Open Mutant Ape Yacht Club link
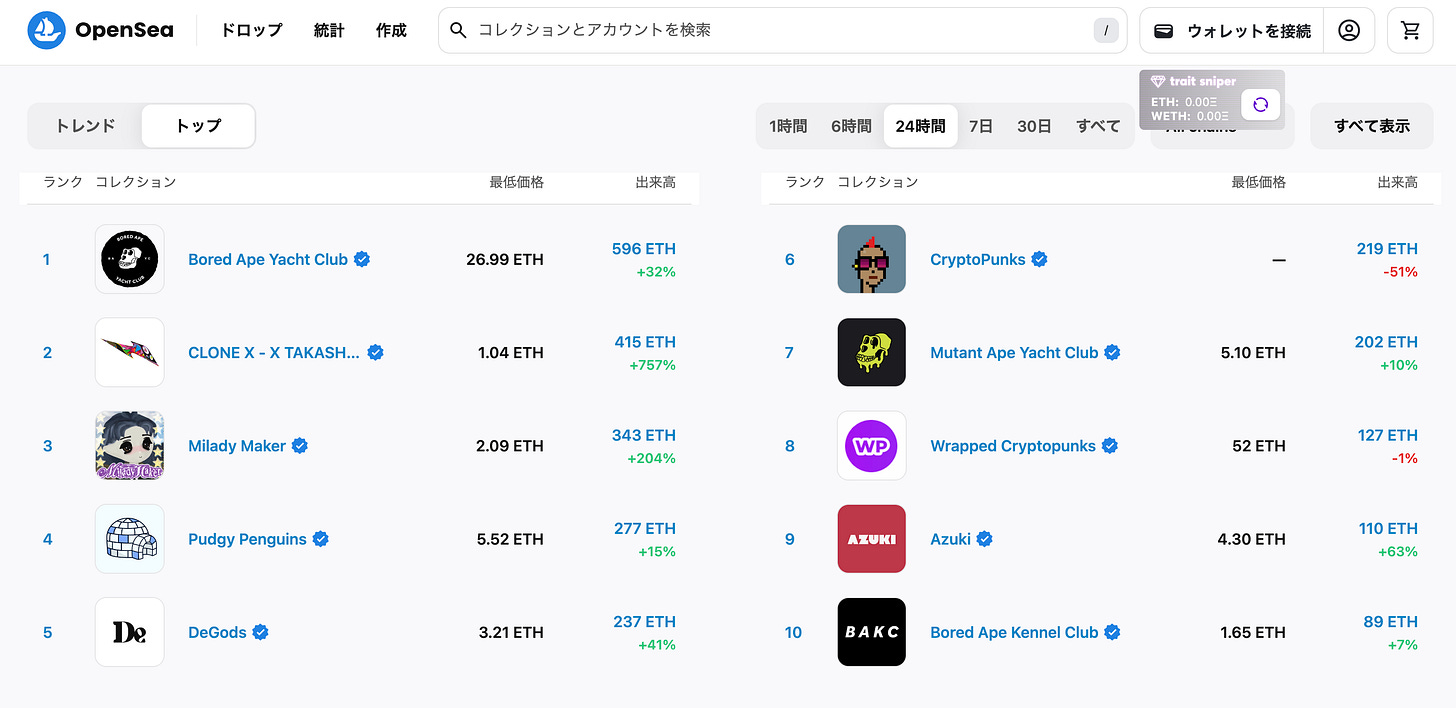 click(x=1014, y=352)
